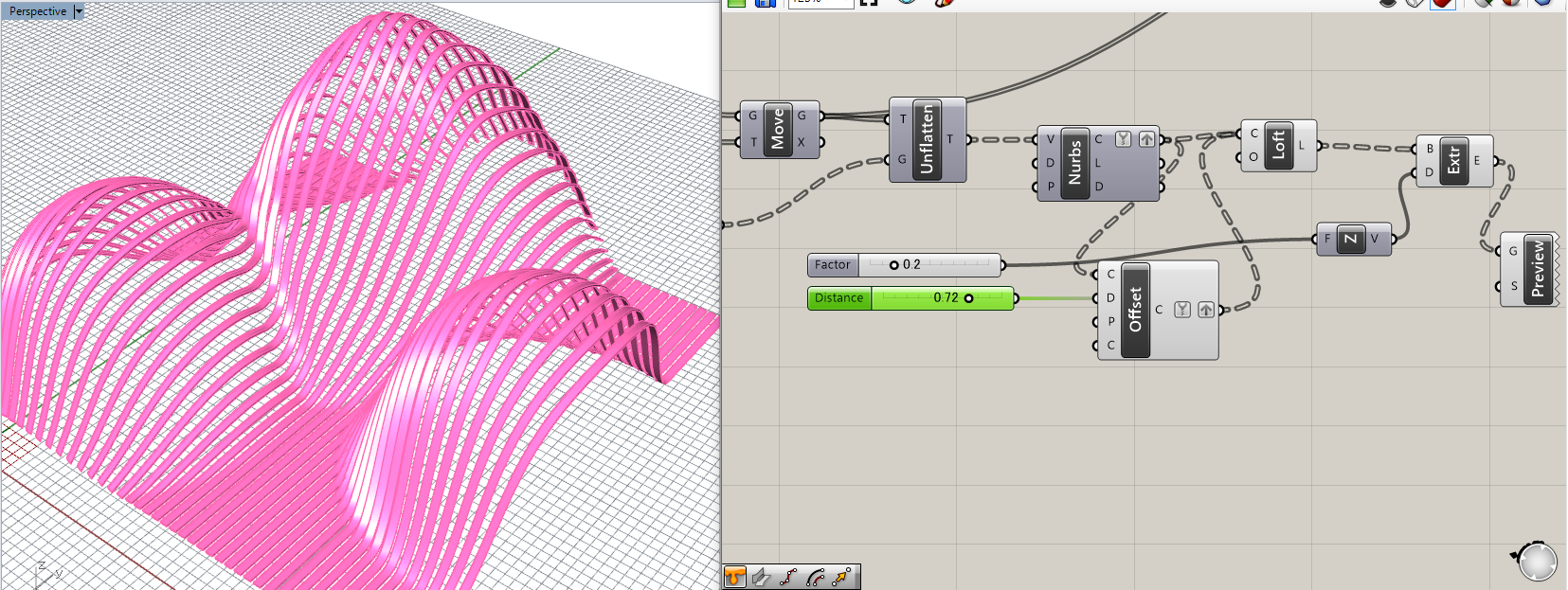Click the Offset curve component

(x=1135, y=310)
